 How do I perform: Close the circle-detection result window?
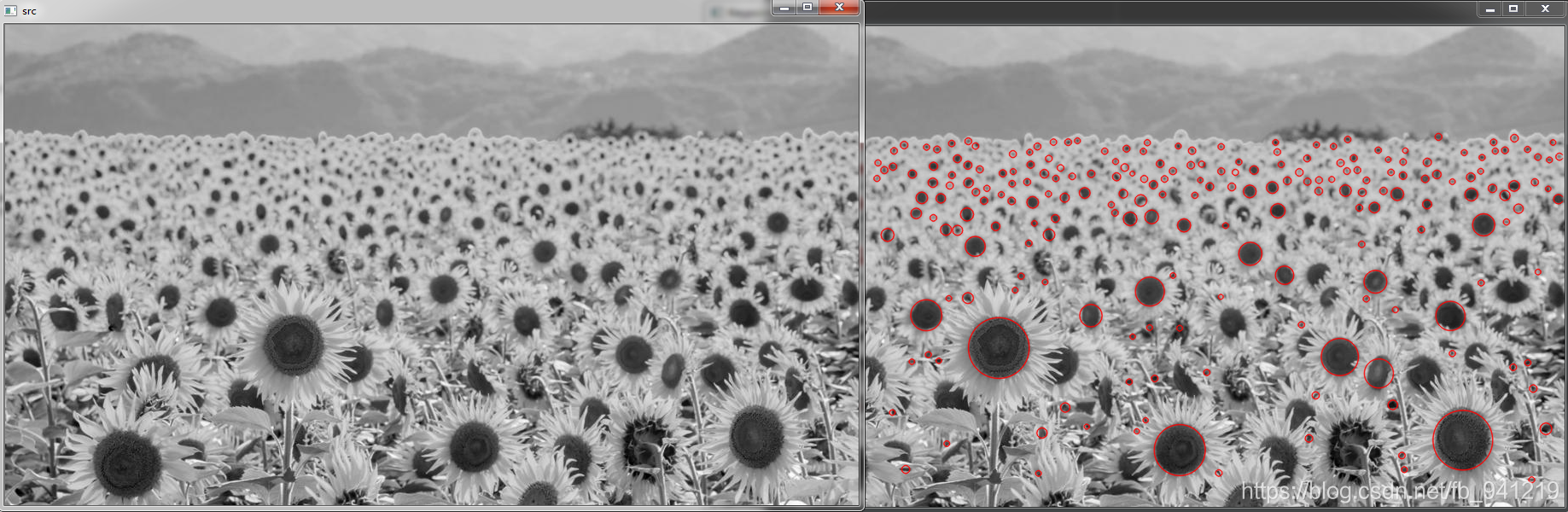tap(1545, 9)
